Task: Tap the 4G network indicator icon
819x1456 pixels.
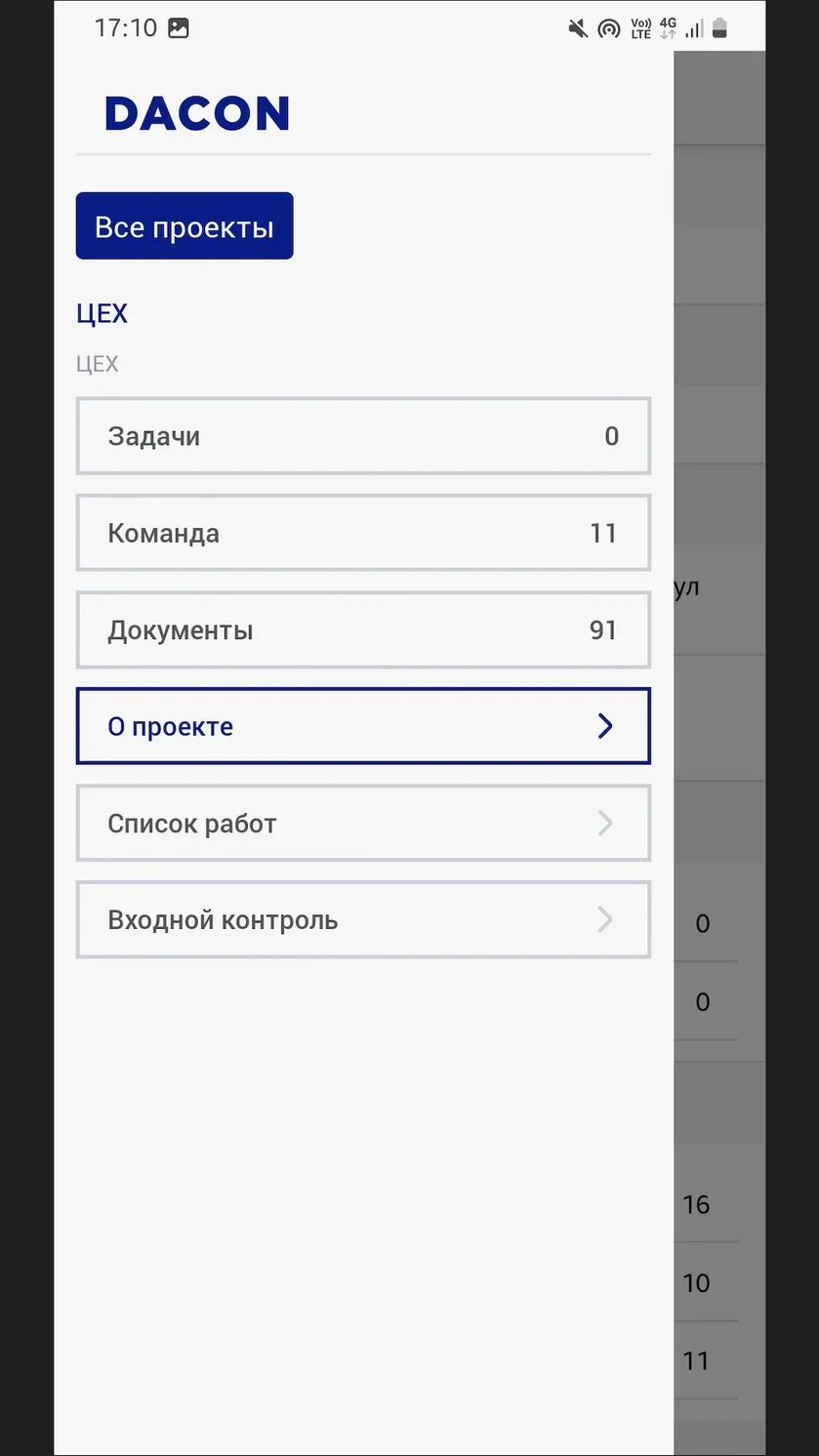Action: coord(668,28)
